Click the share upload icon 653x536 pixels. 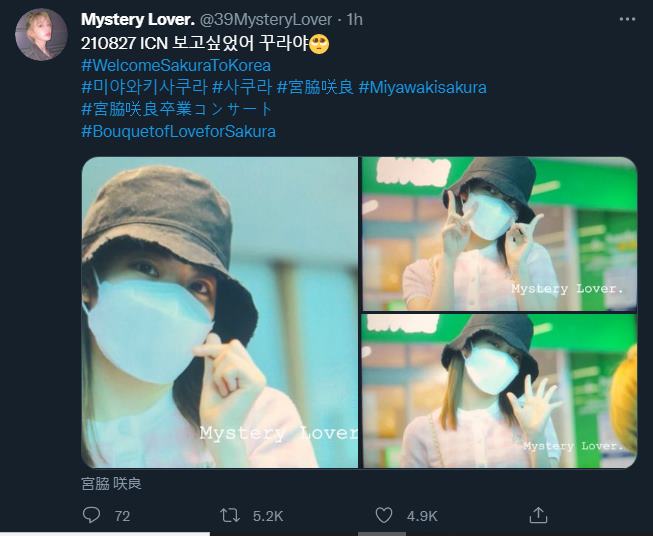(x=538, y=515)
